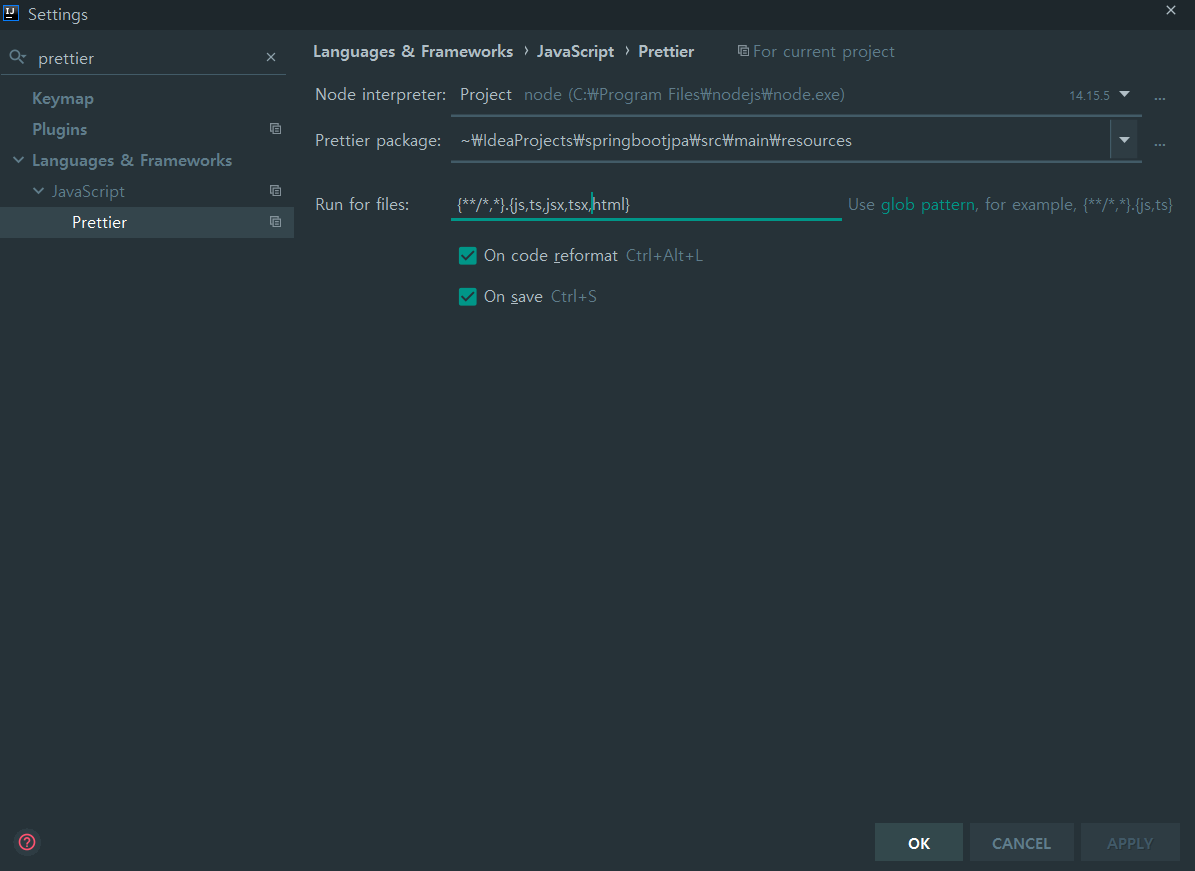Viewport: 1195px width, 871px height.
Task: Click the project-level icon beside JavaScript
Action: click(x=275, y=191)
